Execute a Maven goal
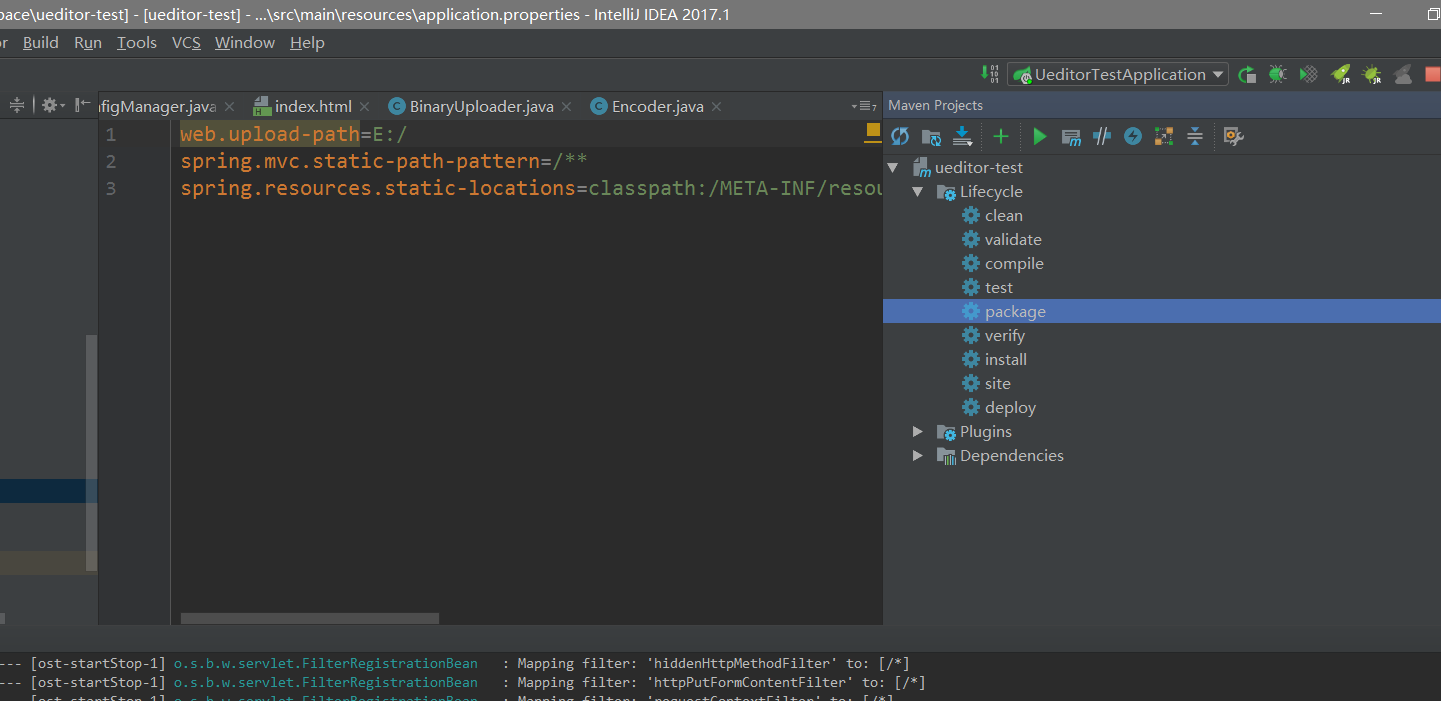This screenshot has height=701, width=1441. click(1071, 136)
